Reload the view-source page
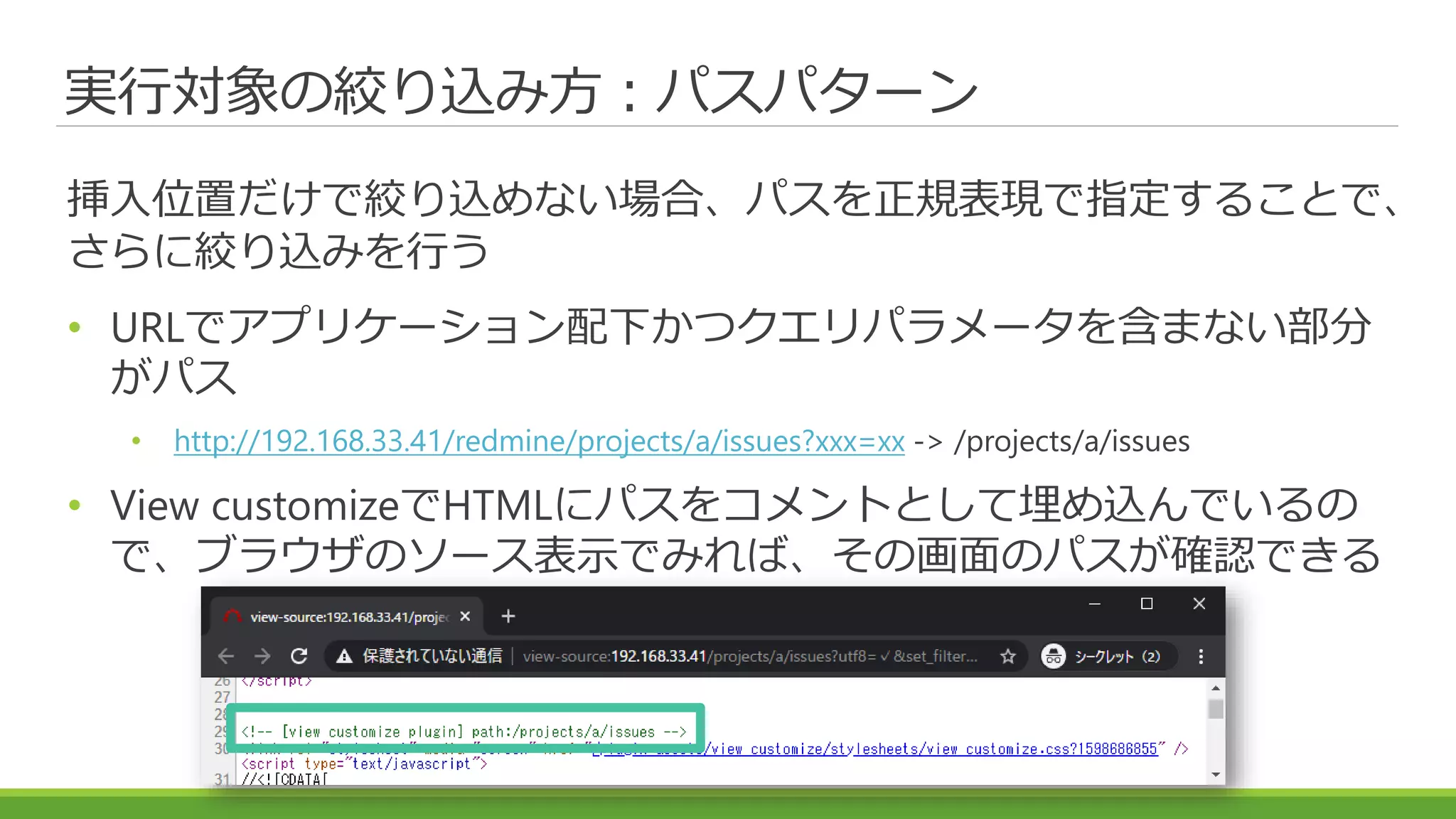Screen dimensions: 1456x819 (299, 655)
